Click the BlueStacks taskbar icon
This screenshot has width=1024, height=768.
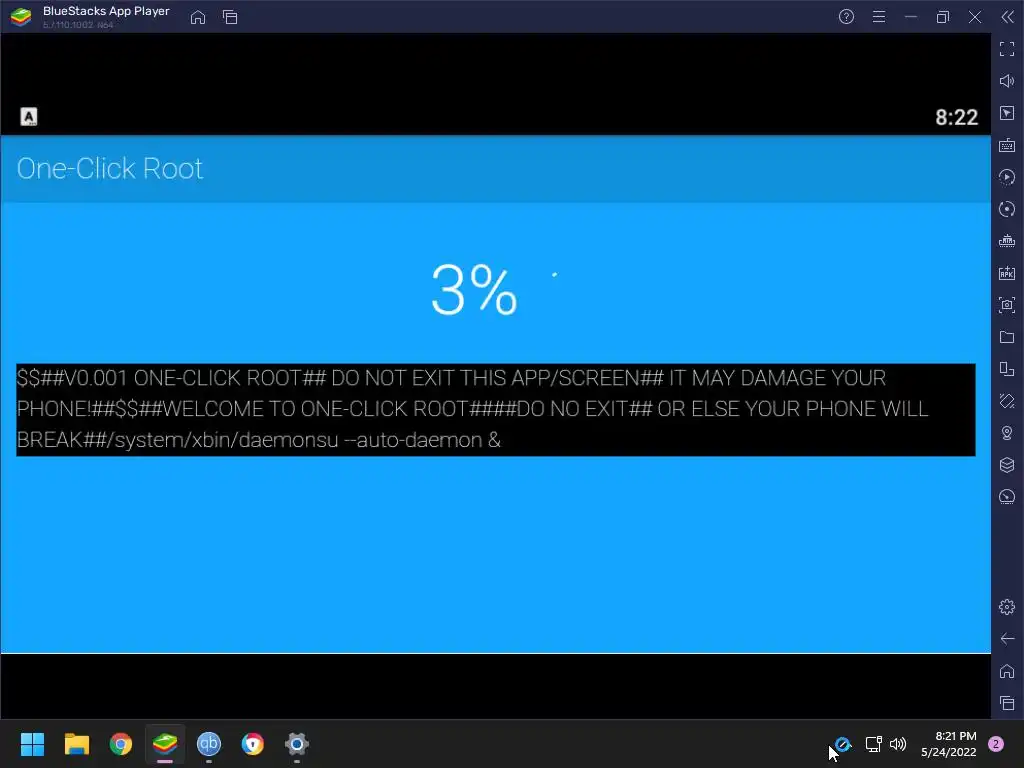coord(165,744)
